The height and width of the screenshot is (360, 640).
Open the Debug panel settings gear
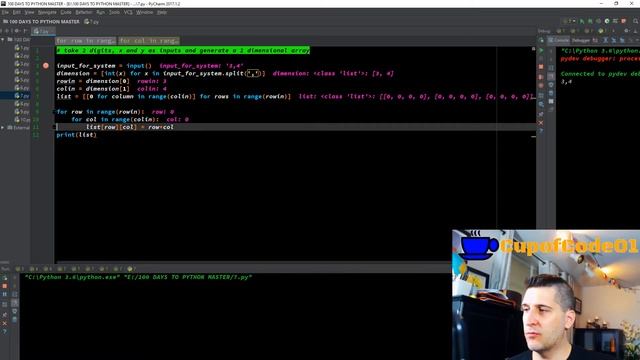[x=626, y=30]
